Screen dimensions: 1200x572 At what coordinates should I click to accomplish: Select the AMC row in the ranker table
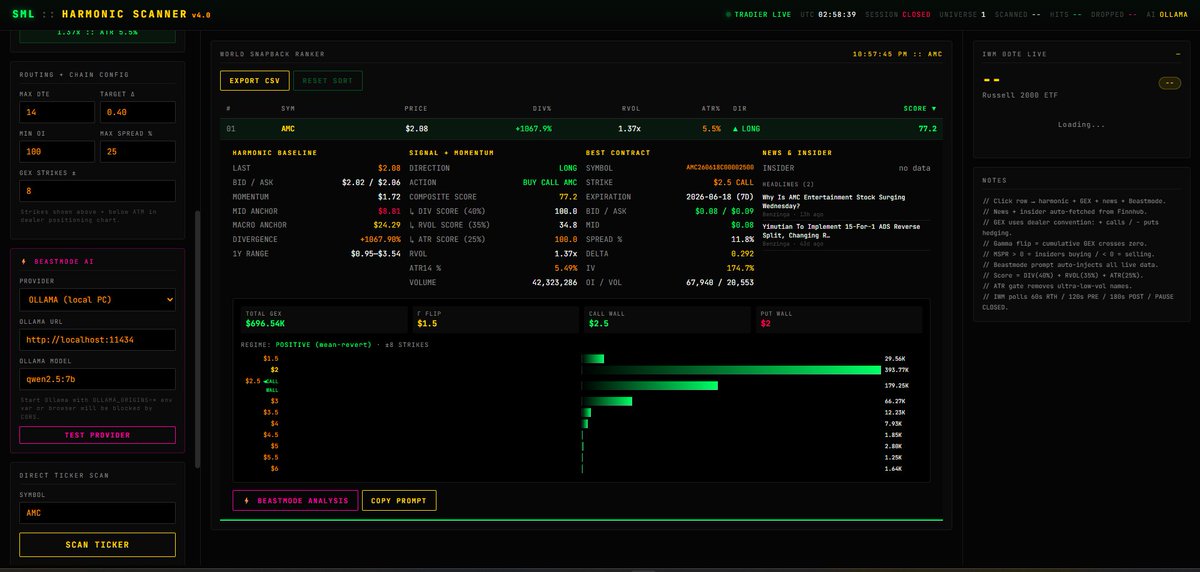tap(581, 129)
